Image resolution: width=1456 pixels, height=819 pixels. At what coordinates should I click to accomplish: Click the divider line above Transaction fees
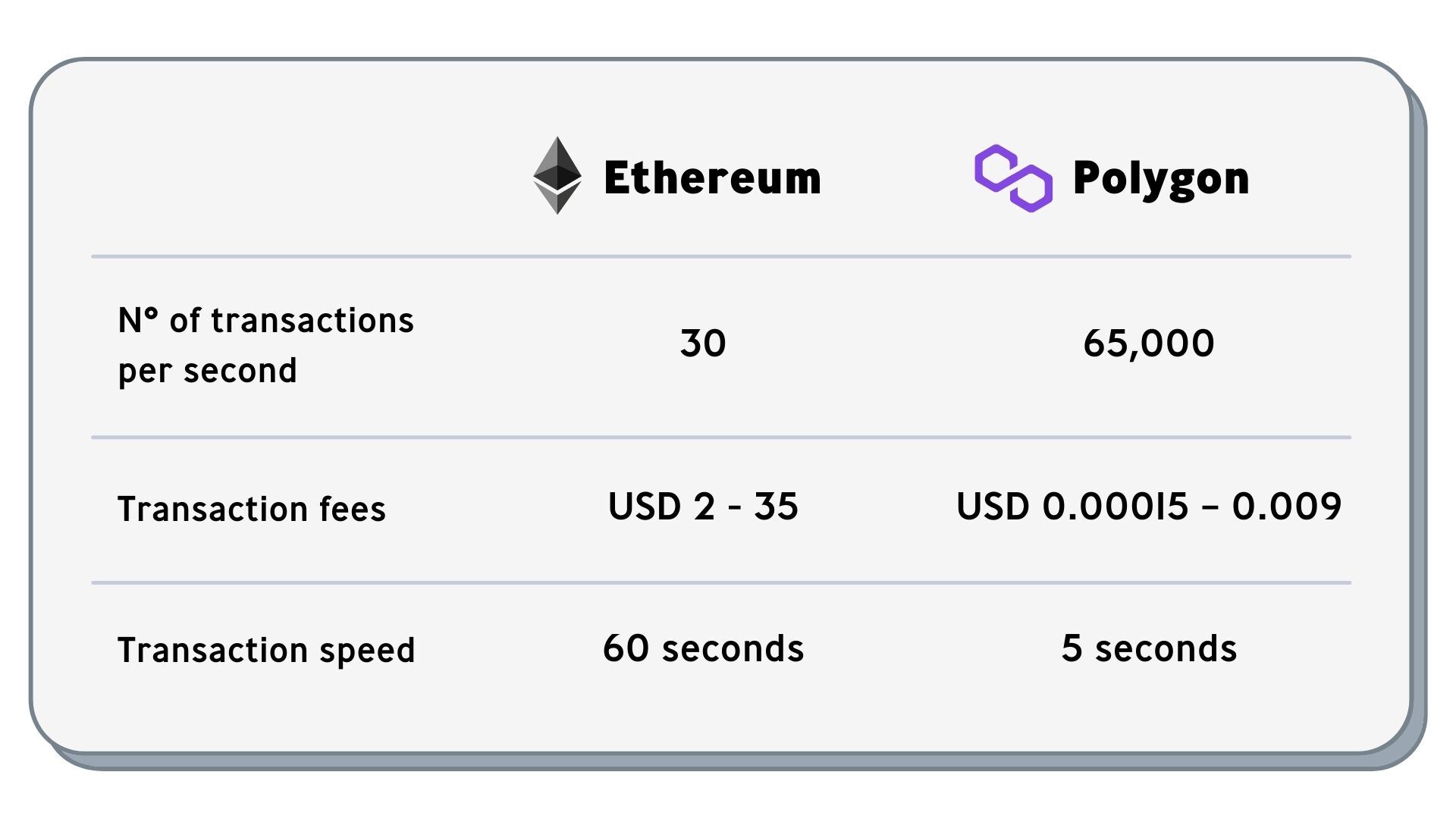pyautogui.click(x=720, y=438)
